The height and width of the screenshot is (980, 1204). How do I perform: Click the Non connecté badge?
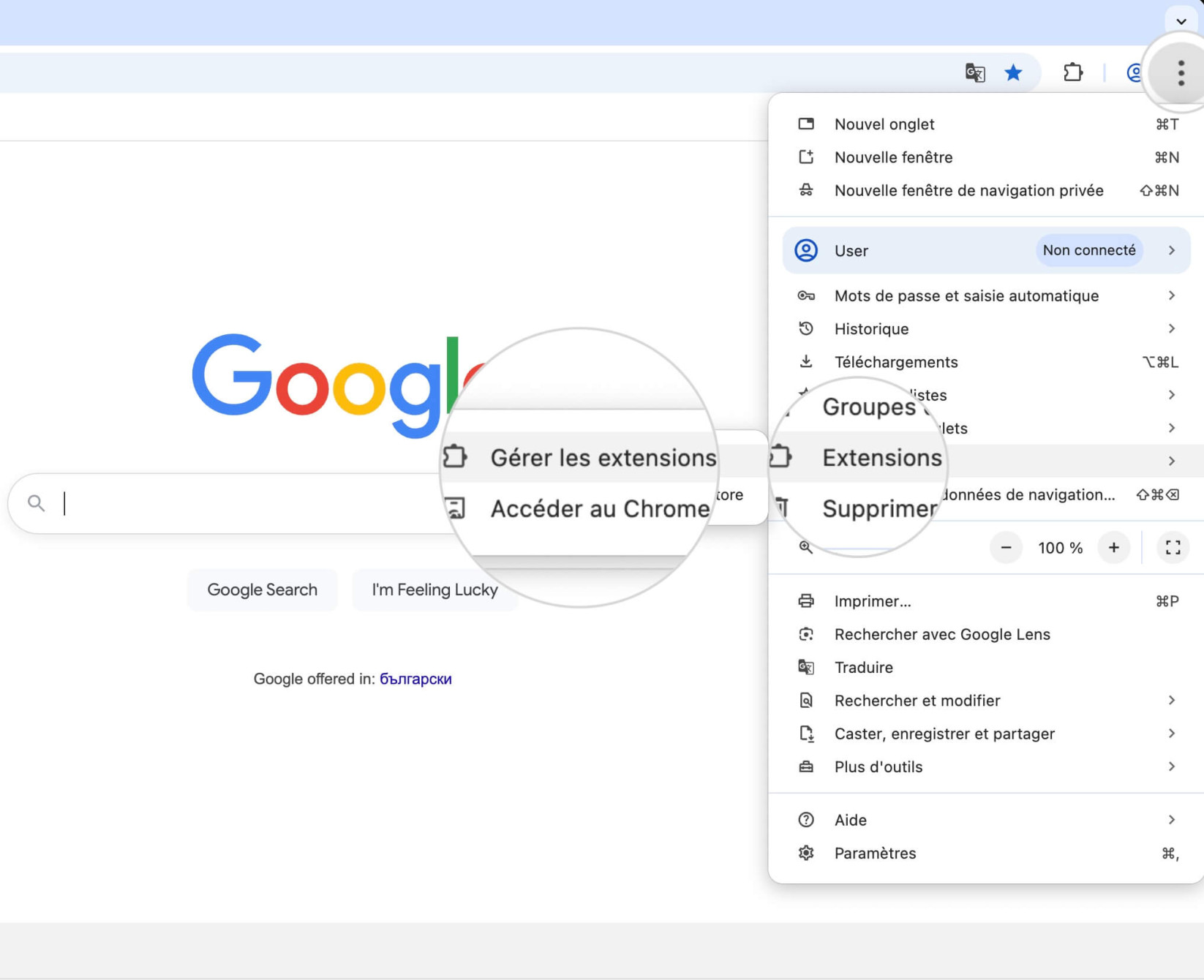click(1089, 250)
